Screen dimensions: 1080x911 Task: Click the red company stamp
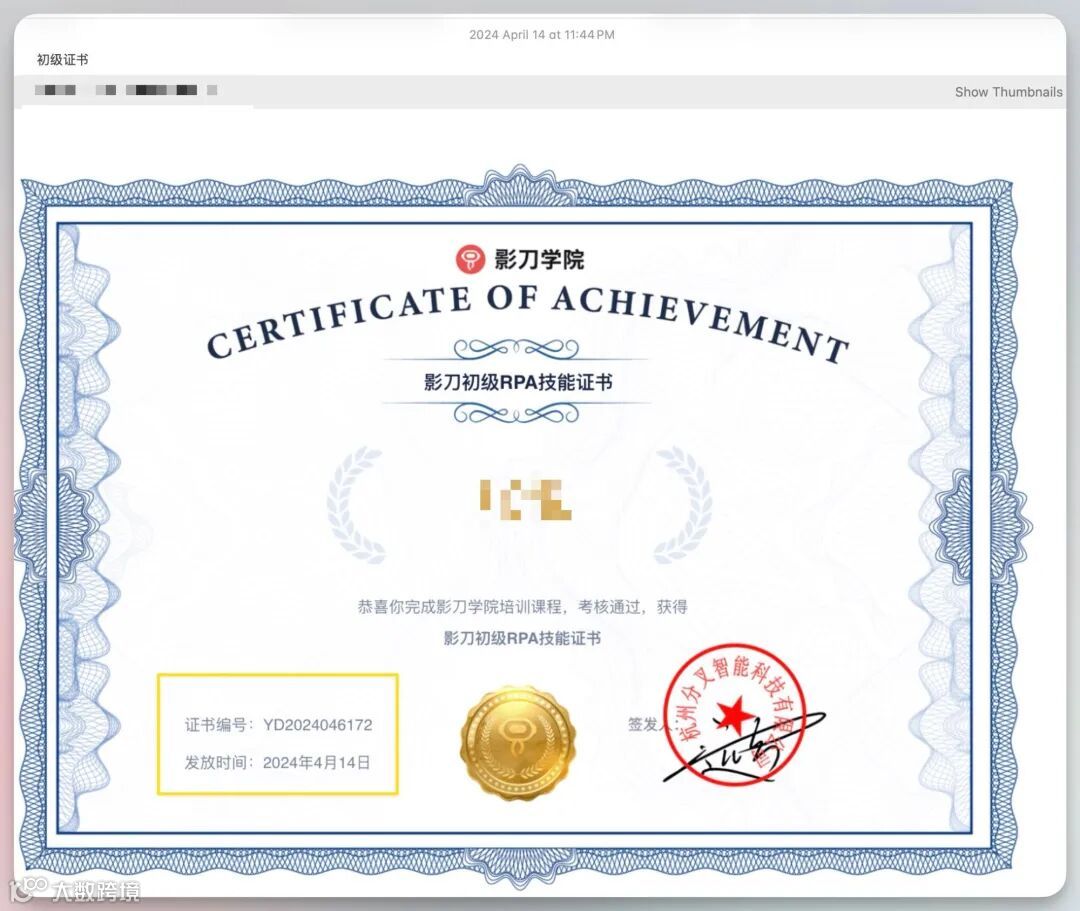point(734,714)
